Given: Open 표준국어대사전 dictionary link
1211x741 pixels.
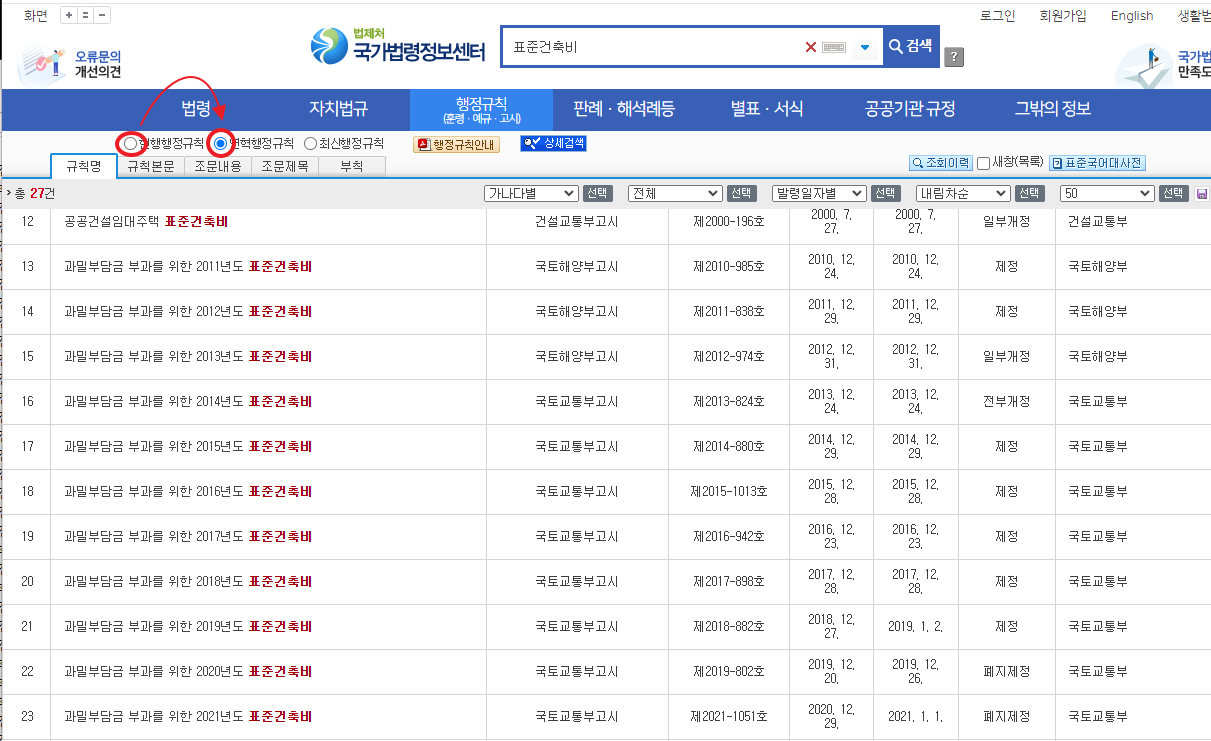Looking at the screenshot, I should pos(1097,163).
